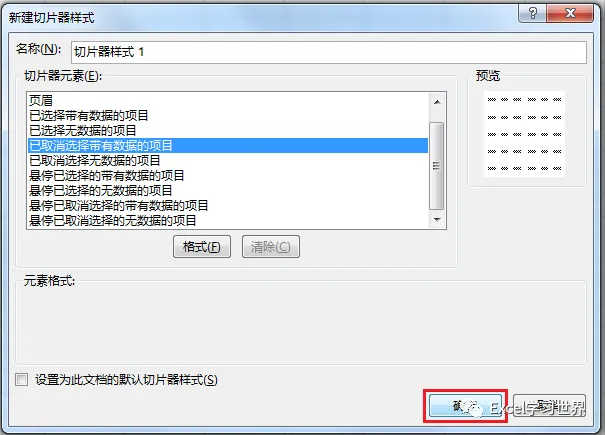Select 页眉 in the element list
Image resolution: width=605 pixels, height=435 pixels.
pyautogui.click(x=228, y=101)
